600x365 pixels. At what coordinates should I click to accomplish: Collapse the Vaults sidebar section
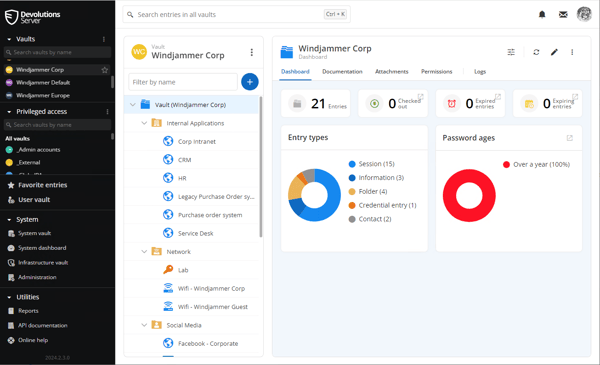[x=9, y=39]
